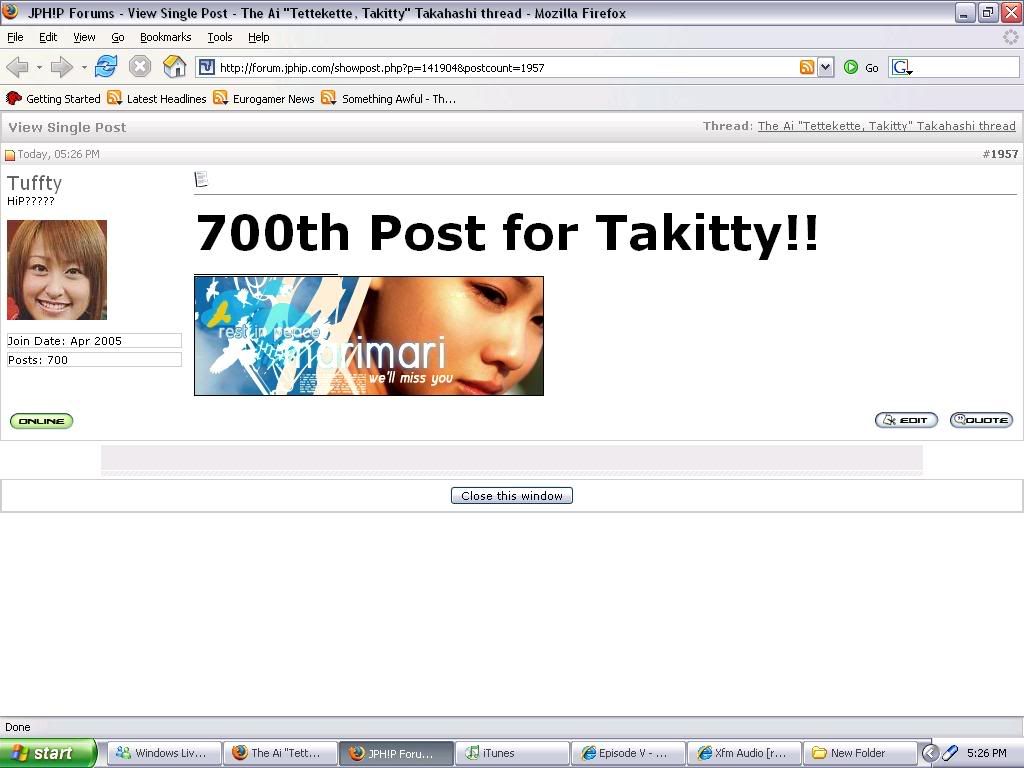The image size is (1024, 768).
Task: Open the Back history dropdown arrow
Action: tap(39, 67)
